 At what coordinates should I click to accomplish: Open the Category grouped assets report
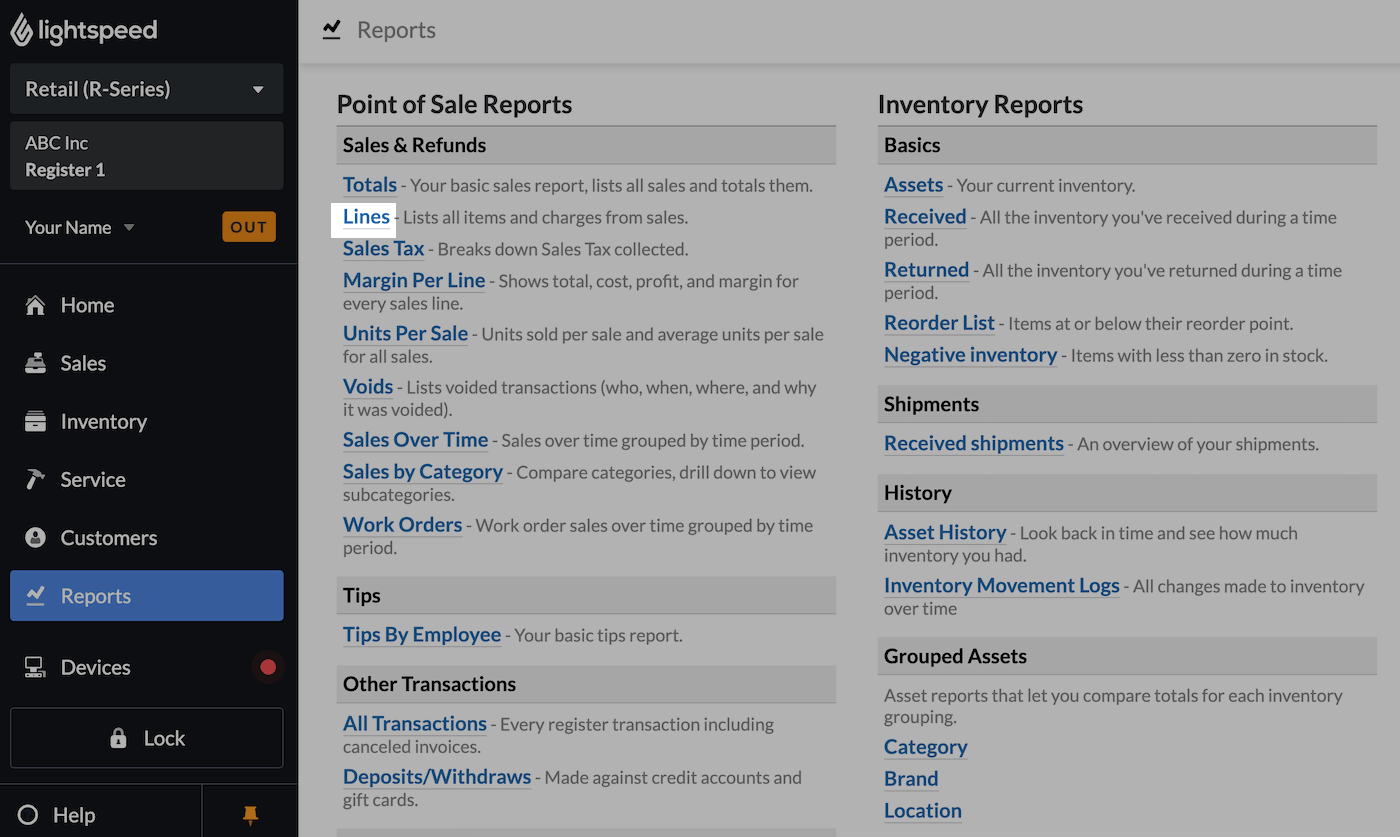click(926, 747)
